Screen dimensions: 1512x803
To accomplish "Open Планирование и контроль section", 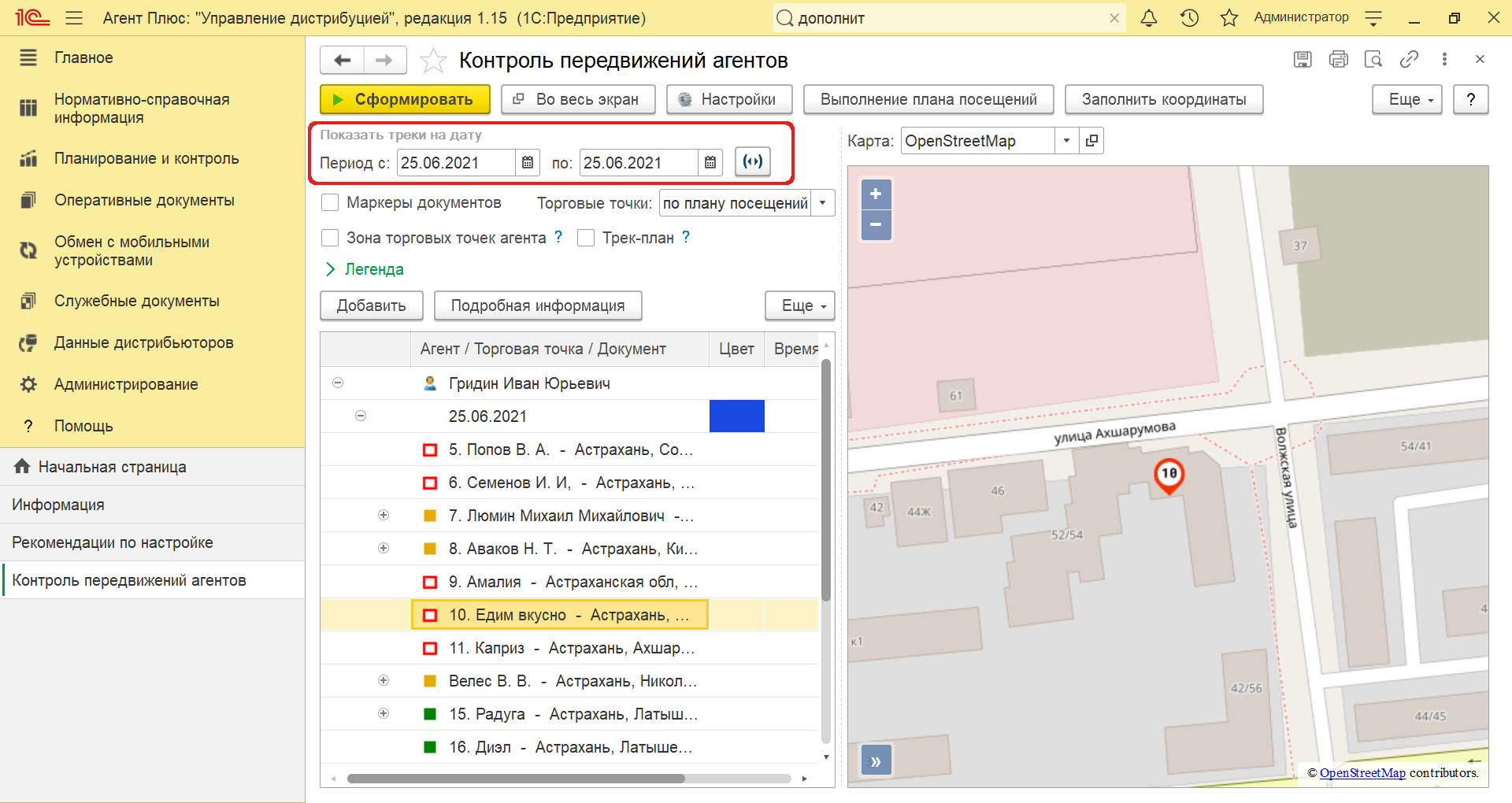I will [146, 158].
